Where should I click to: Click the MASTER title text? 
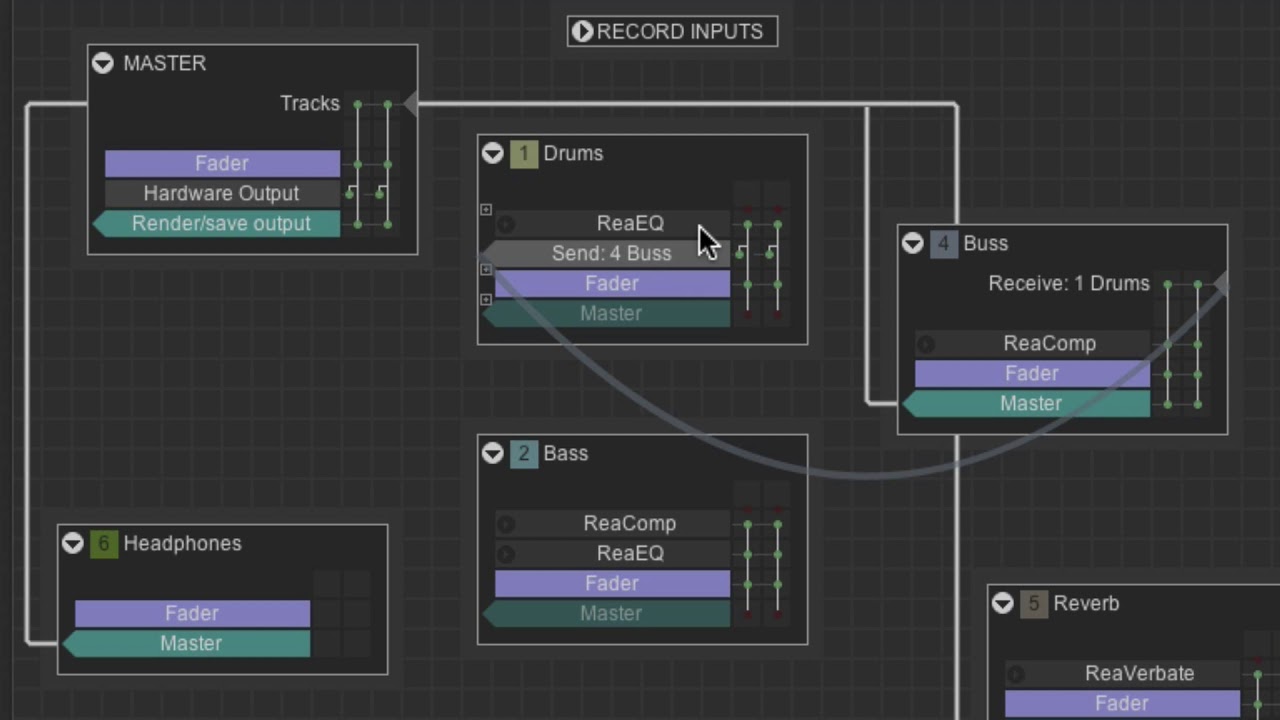tap(164, 63)
